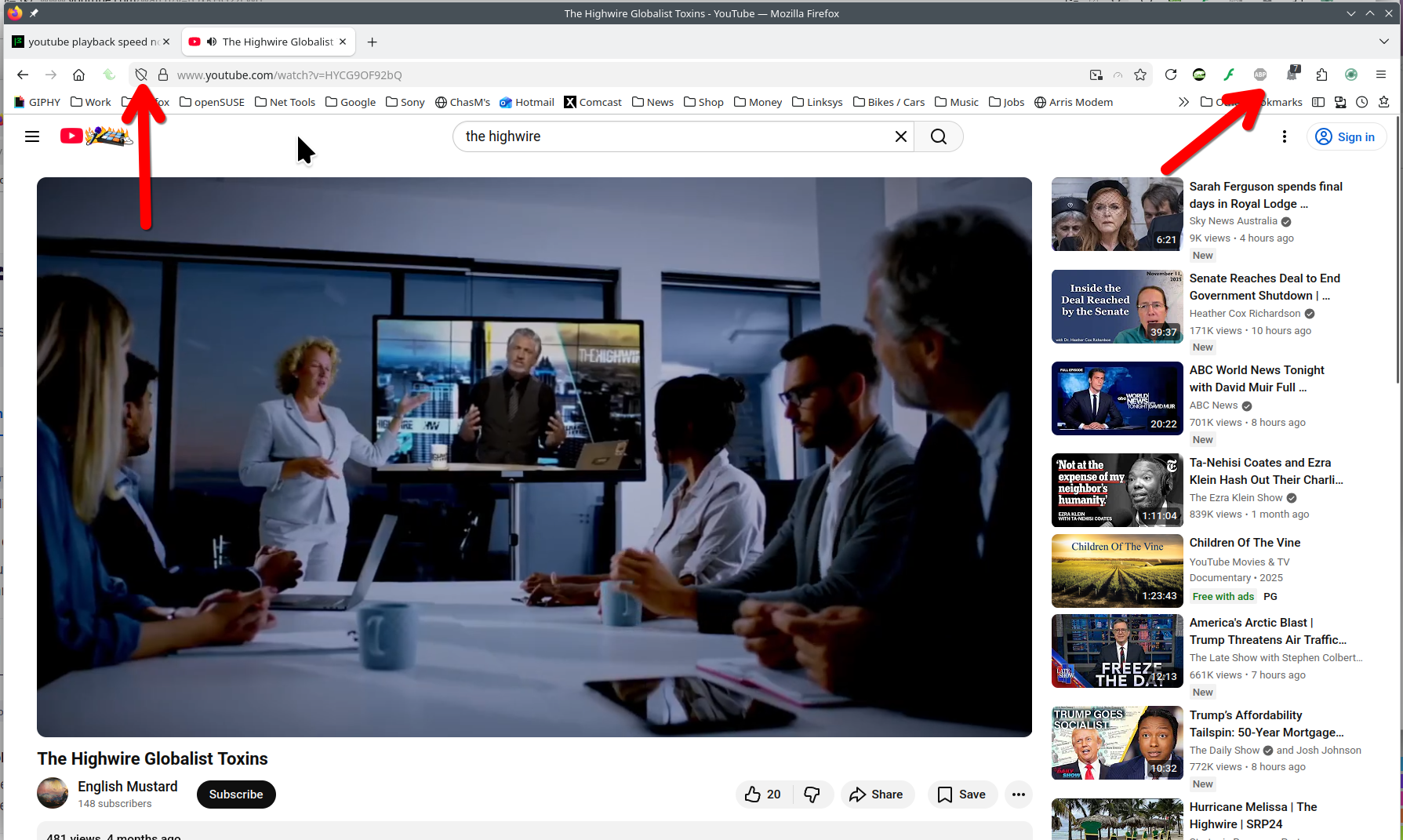
Task: Dislike the video with thumbs down
Action: tap(812, 795)
